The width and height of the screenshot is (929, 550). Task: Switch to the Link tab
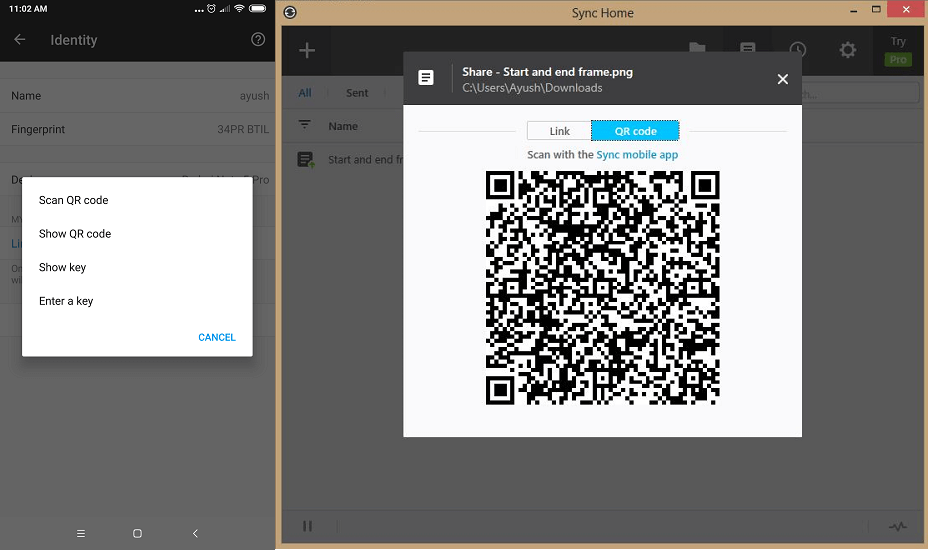coord(559,131)
